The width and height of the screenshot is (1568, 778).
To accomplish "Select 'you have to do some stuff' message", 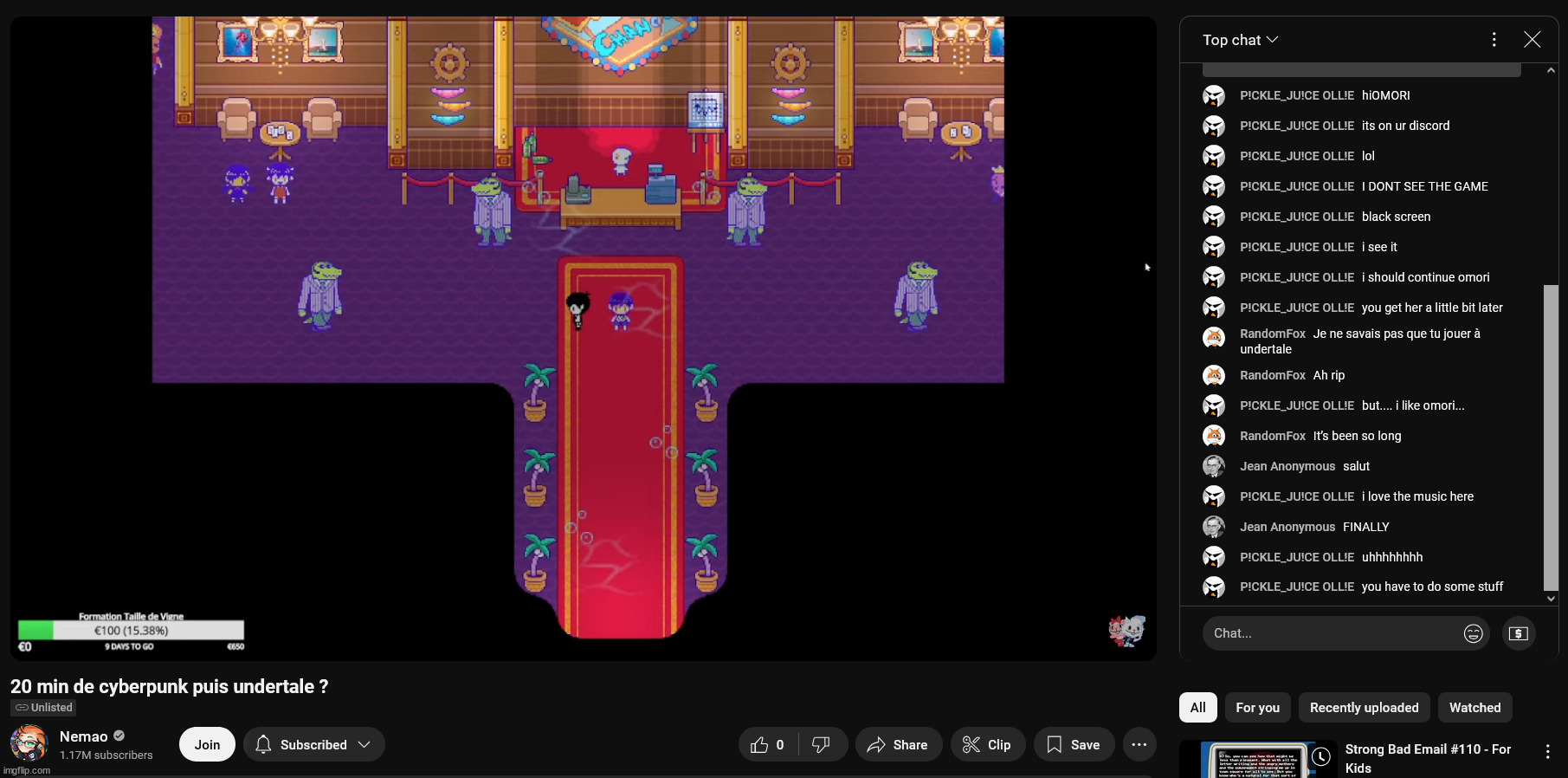I will tap(1432, 587).
